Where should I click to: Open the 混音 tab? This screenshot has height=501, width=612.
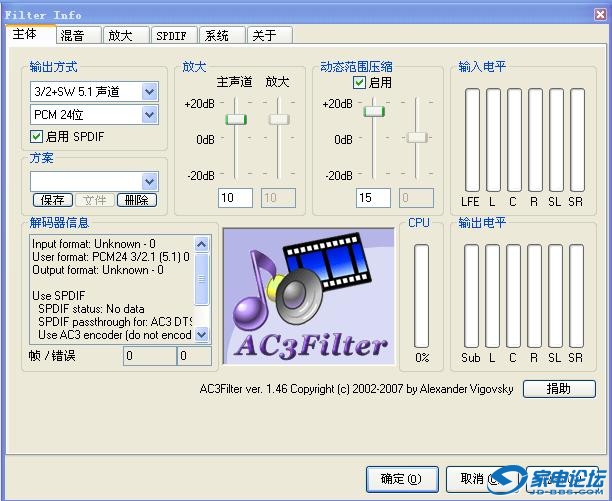tap(79, 36)
